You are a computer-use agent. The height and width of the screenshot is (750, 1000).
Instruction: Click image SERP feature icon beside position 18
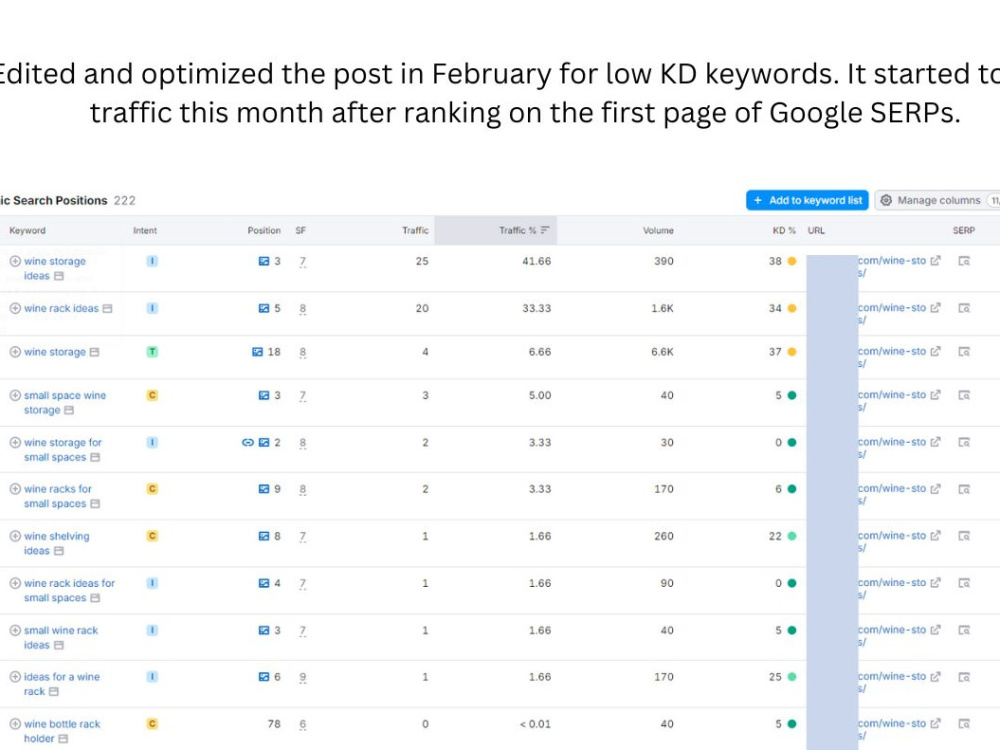pos(257,351)
